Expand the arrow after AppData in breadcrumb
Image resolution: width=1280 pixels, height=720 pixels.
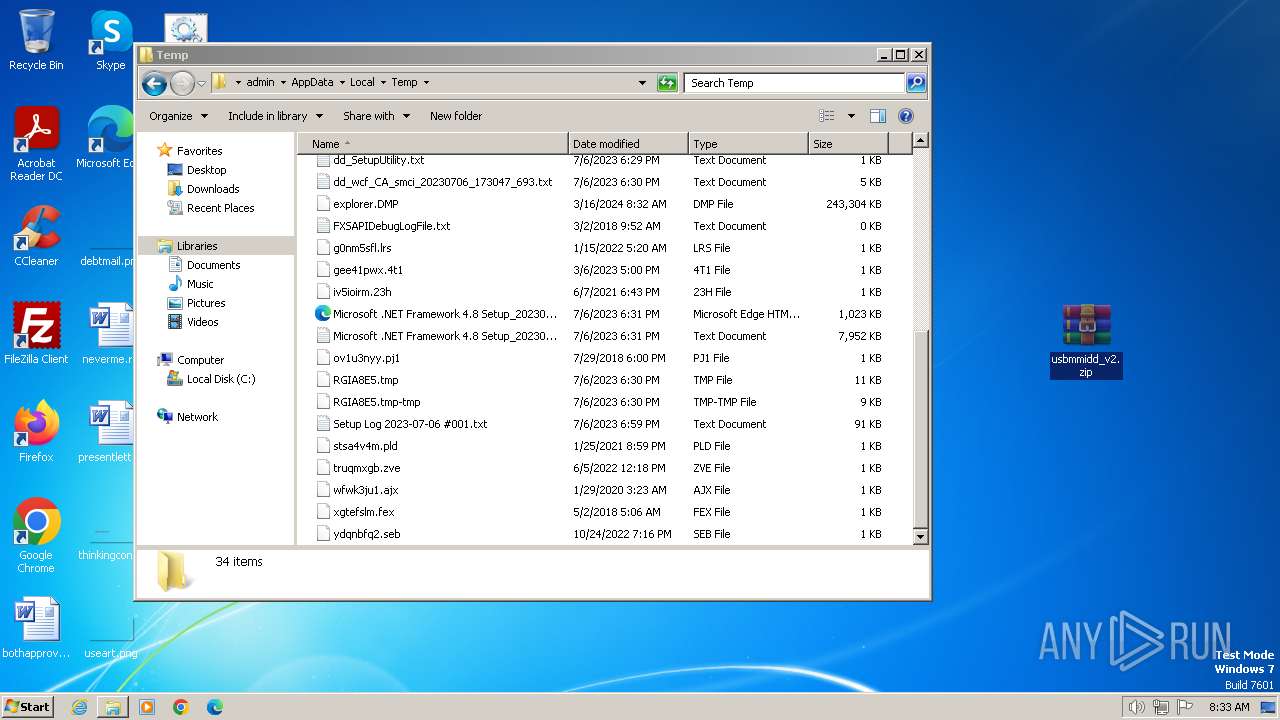point(341,83)
